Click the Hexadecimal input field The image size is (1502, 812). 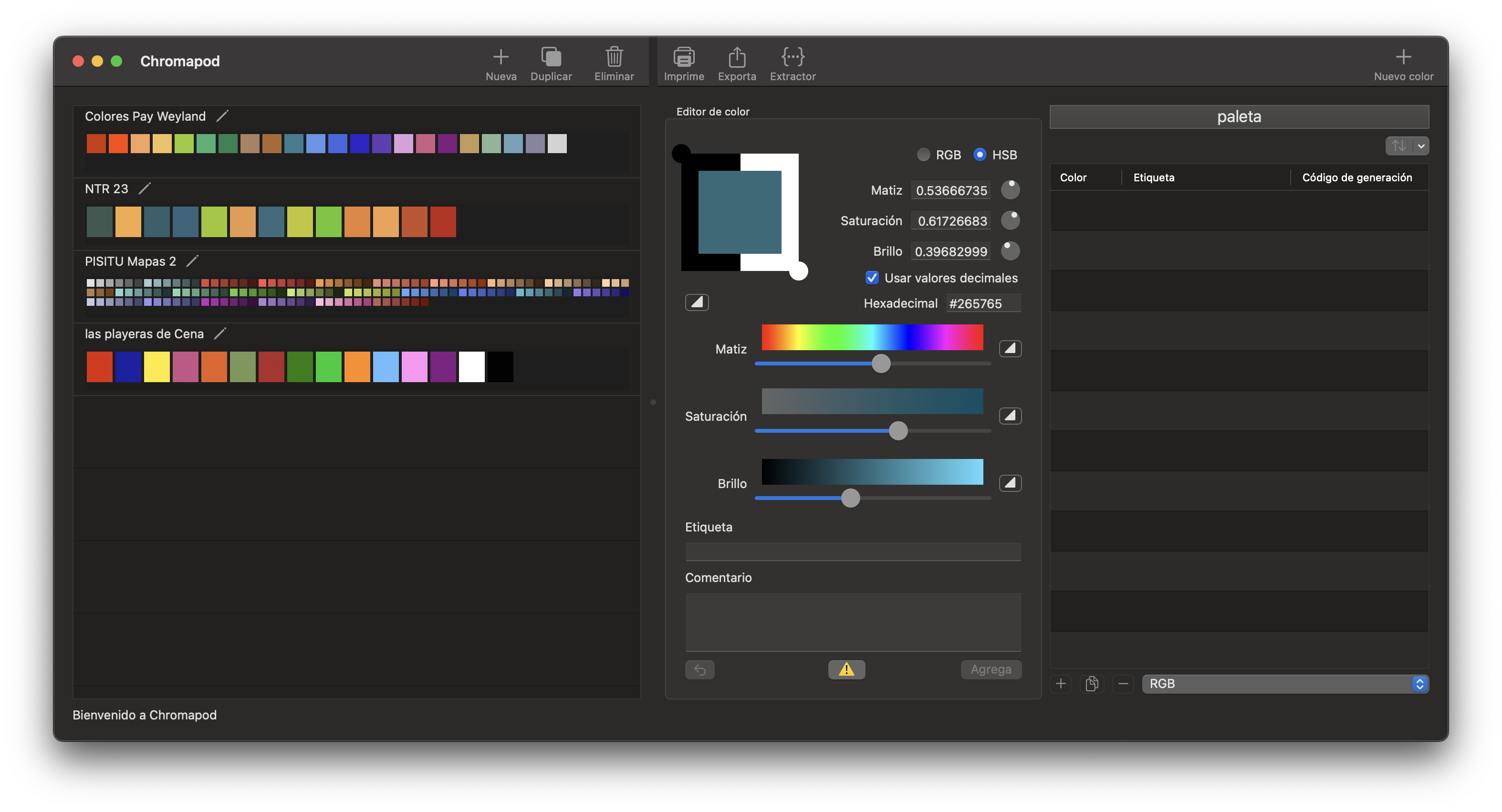982,303
